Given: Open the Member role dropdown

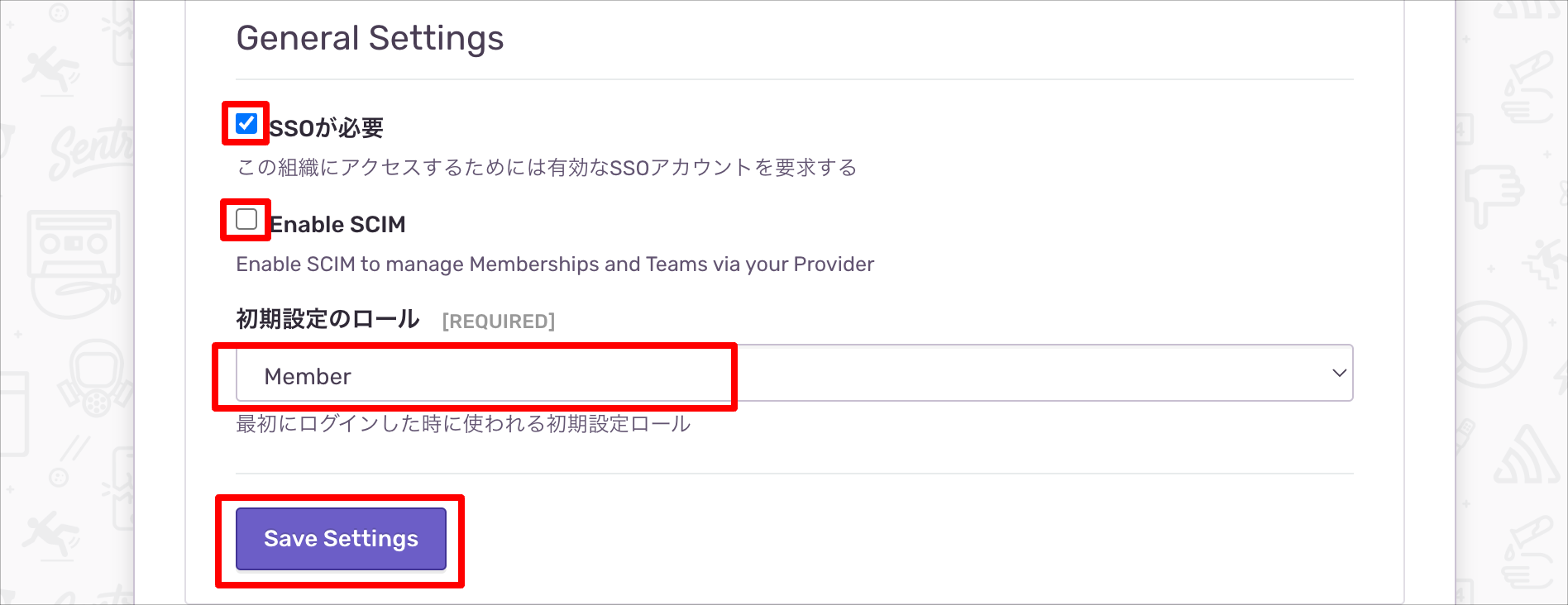Looking at the screenshot, I should pos(794,374).
